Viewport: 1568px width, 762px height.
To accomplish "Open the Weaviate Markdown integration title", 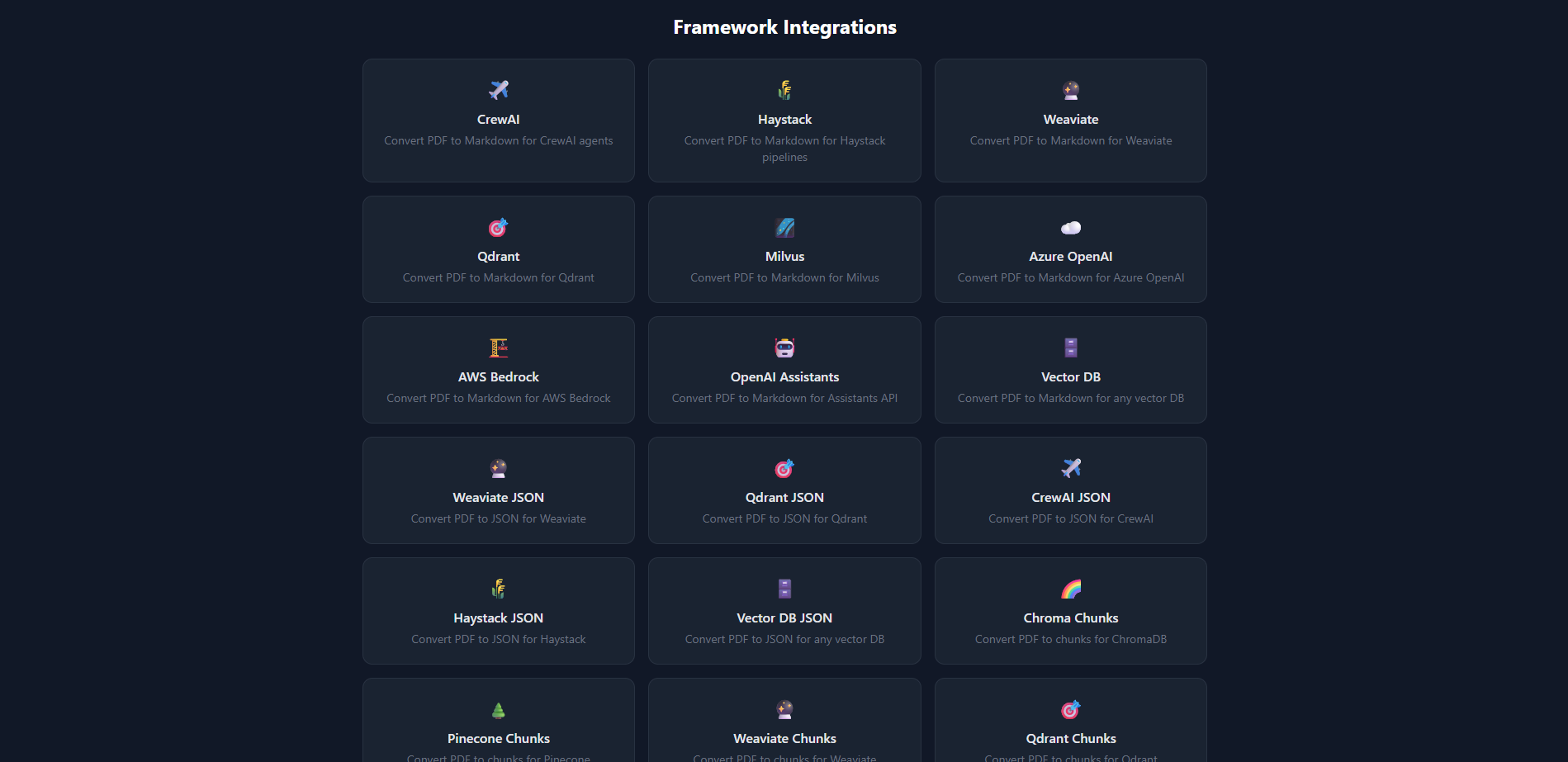I will 1071,120.
